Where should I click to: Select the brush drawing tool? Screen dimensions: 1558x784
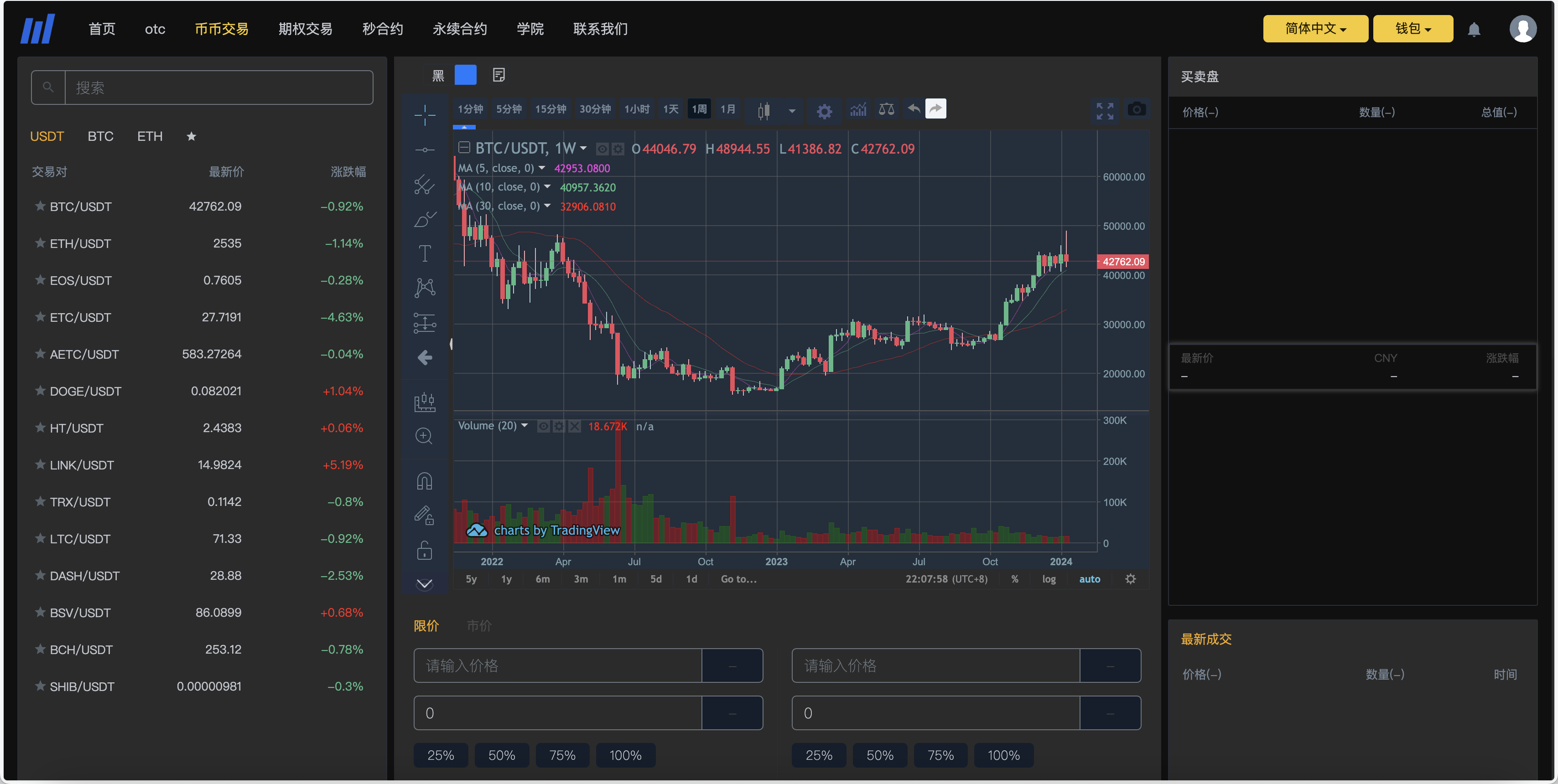(x=425, y=219)
